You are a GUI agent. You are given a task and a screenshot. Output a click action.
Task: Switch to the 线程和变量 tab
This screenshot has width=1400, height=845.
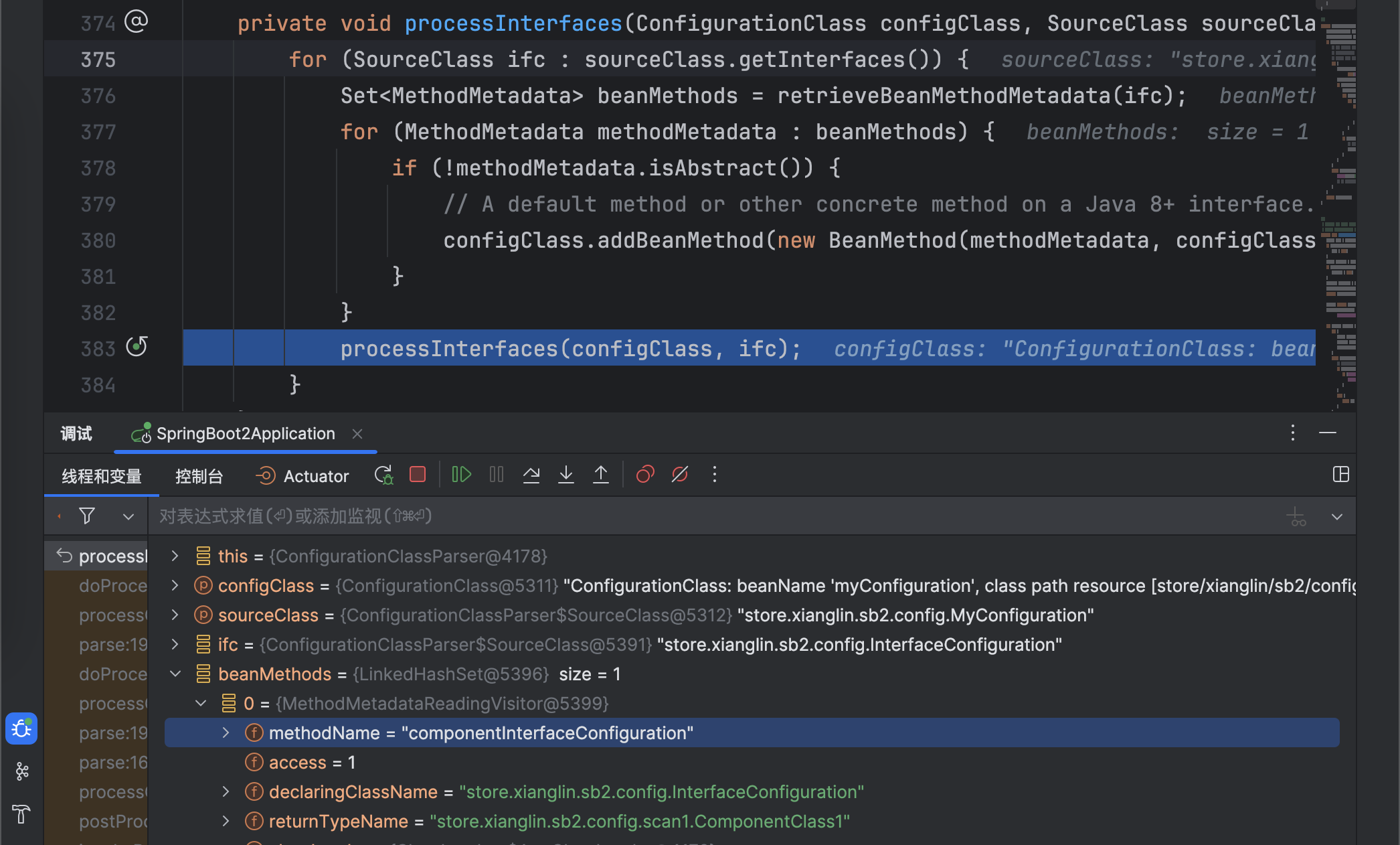(x=102, y=476)
